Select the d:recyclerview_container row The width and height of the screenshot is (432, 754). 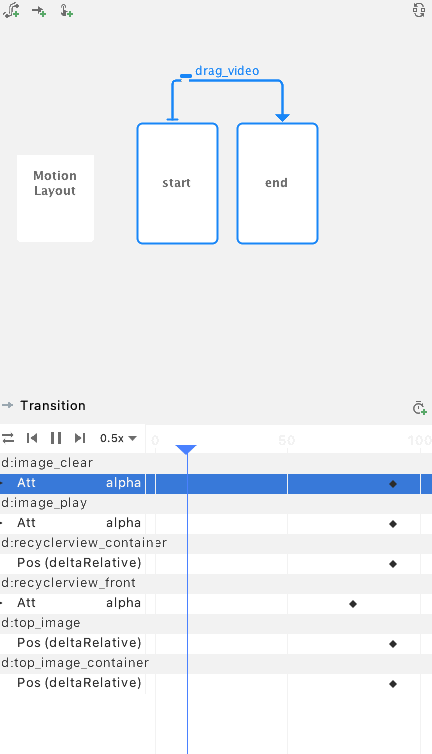click(216, 543)
